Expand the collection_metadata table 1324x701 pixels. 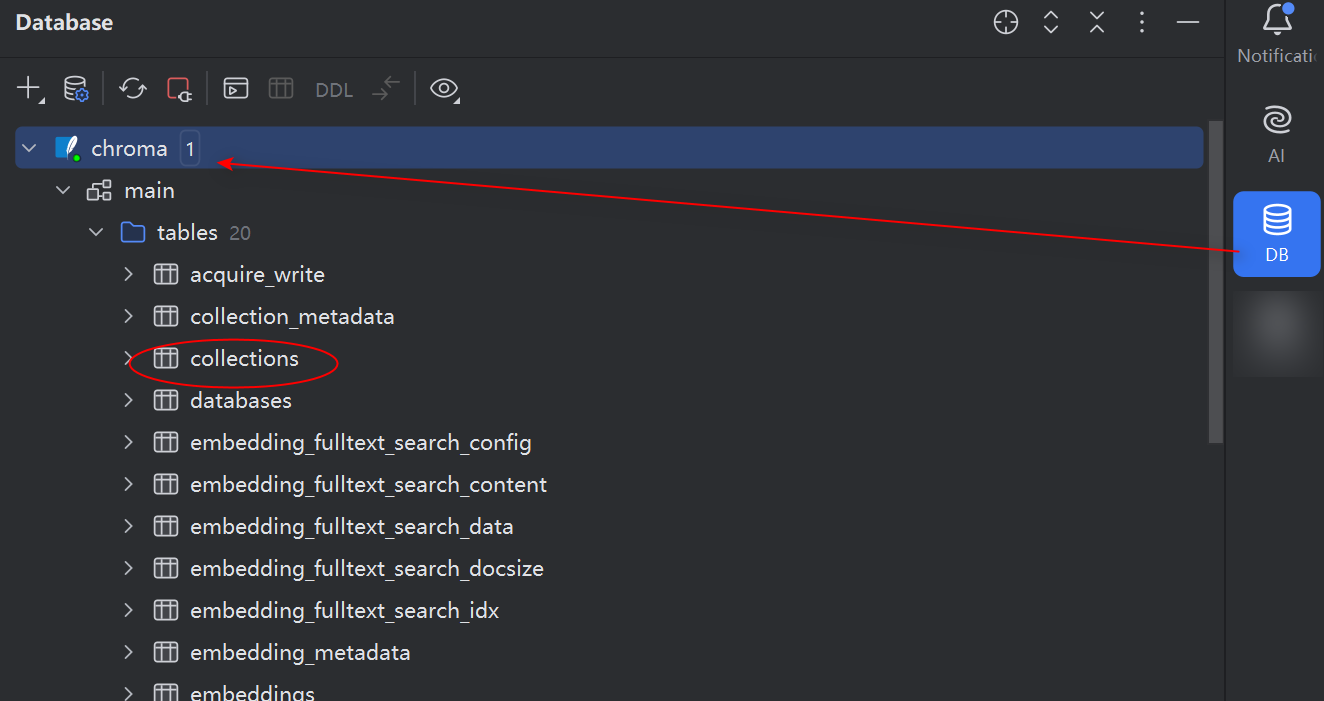[x=128, y=316]
